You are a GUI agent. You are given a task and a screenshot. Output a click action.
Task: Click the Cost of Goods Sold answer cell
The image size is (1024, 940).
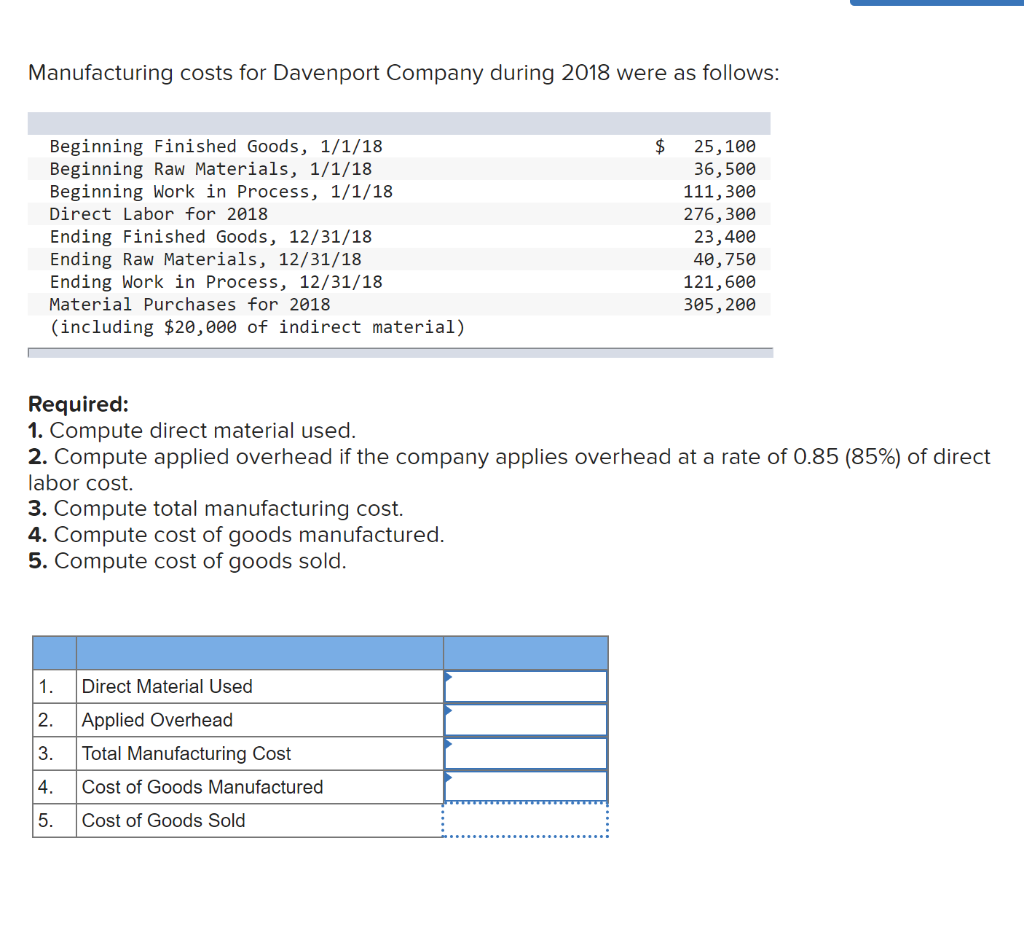point(526,820)
